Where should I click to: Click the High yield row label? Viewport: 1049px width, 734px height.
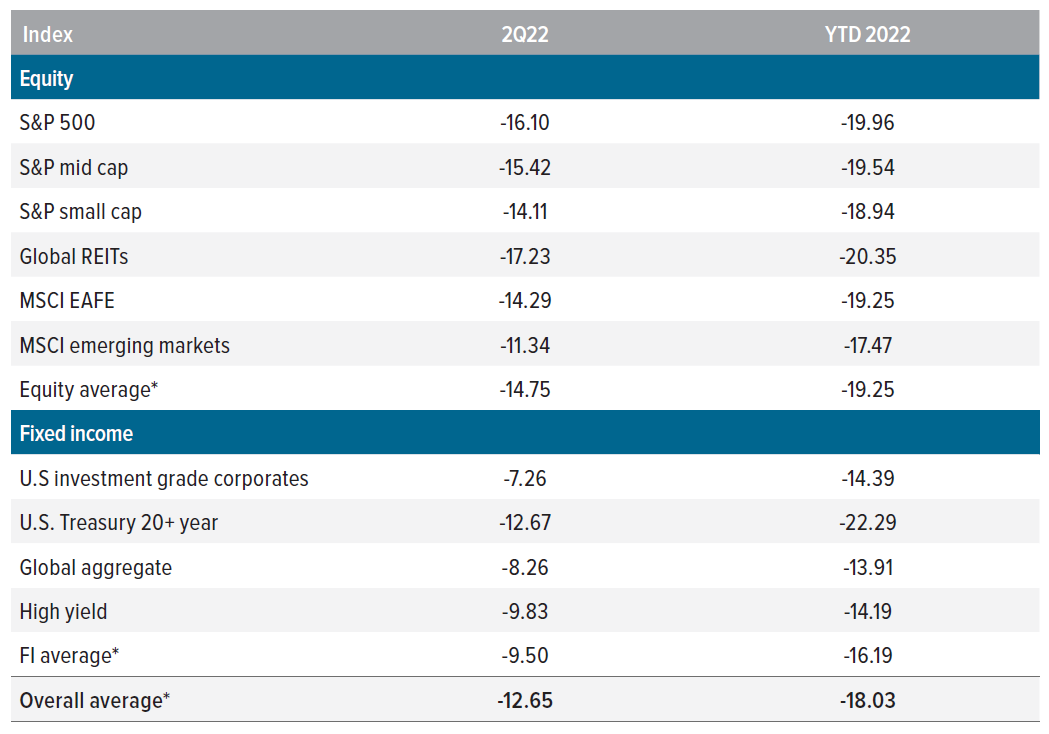coord(64,612)
